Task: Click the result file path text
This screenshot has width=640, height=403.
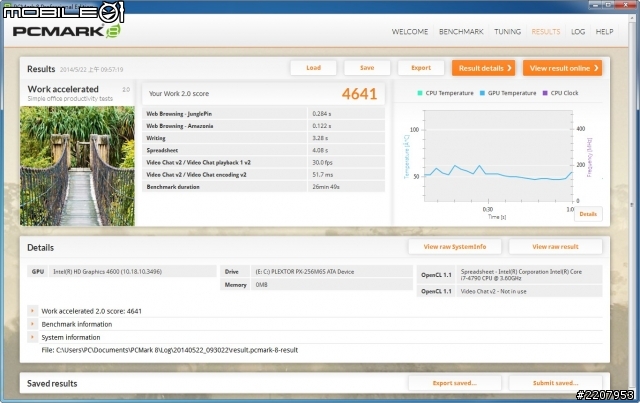Action: tap(170, 350)
